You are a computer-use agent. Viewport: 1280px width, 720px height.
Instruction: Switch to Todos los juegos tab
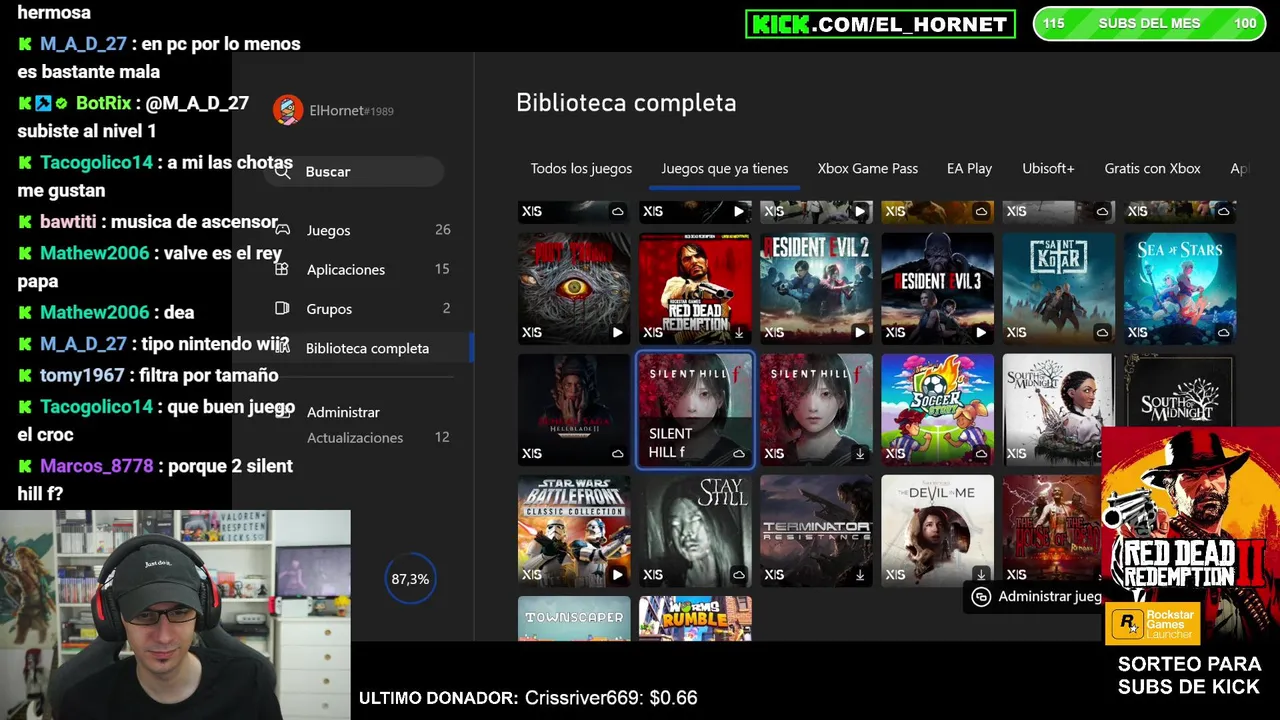pyautogui.click(x=581, y=168)
